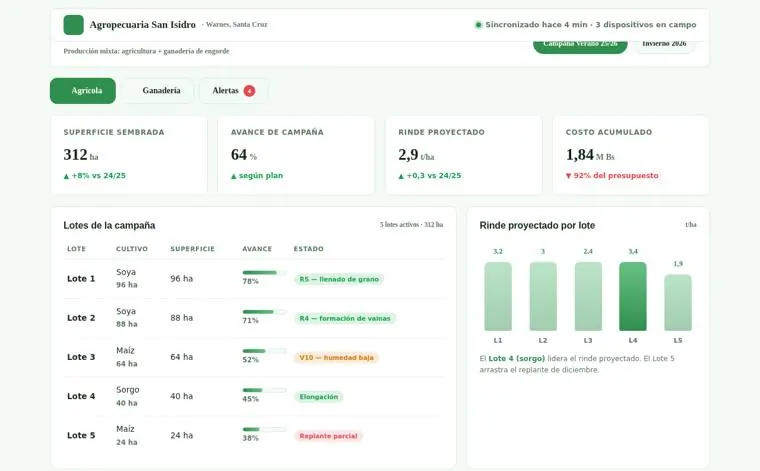Select the Campaña Verano 25/26 pill
The height and width of the screenshot is (471, 760).
pos(580,45)
